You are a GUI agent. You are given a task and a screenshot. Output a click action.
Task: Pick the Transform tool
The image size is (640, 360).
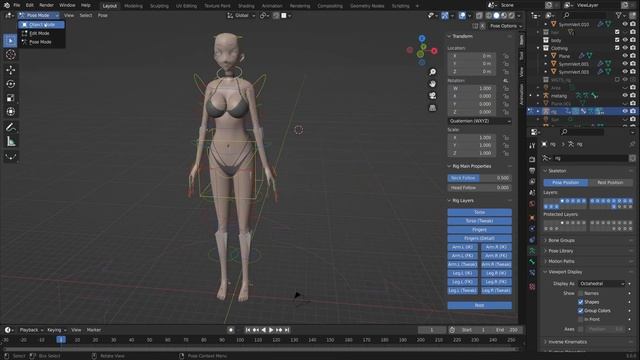click(x=11, y=111)
